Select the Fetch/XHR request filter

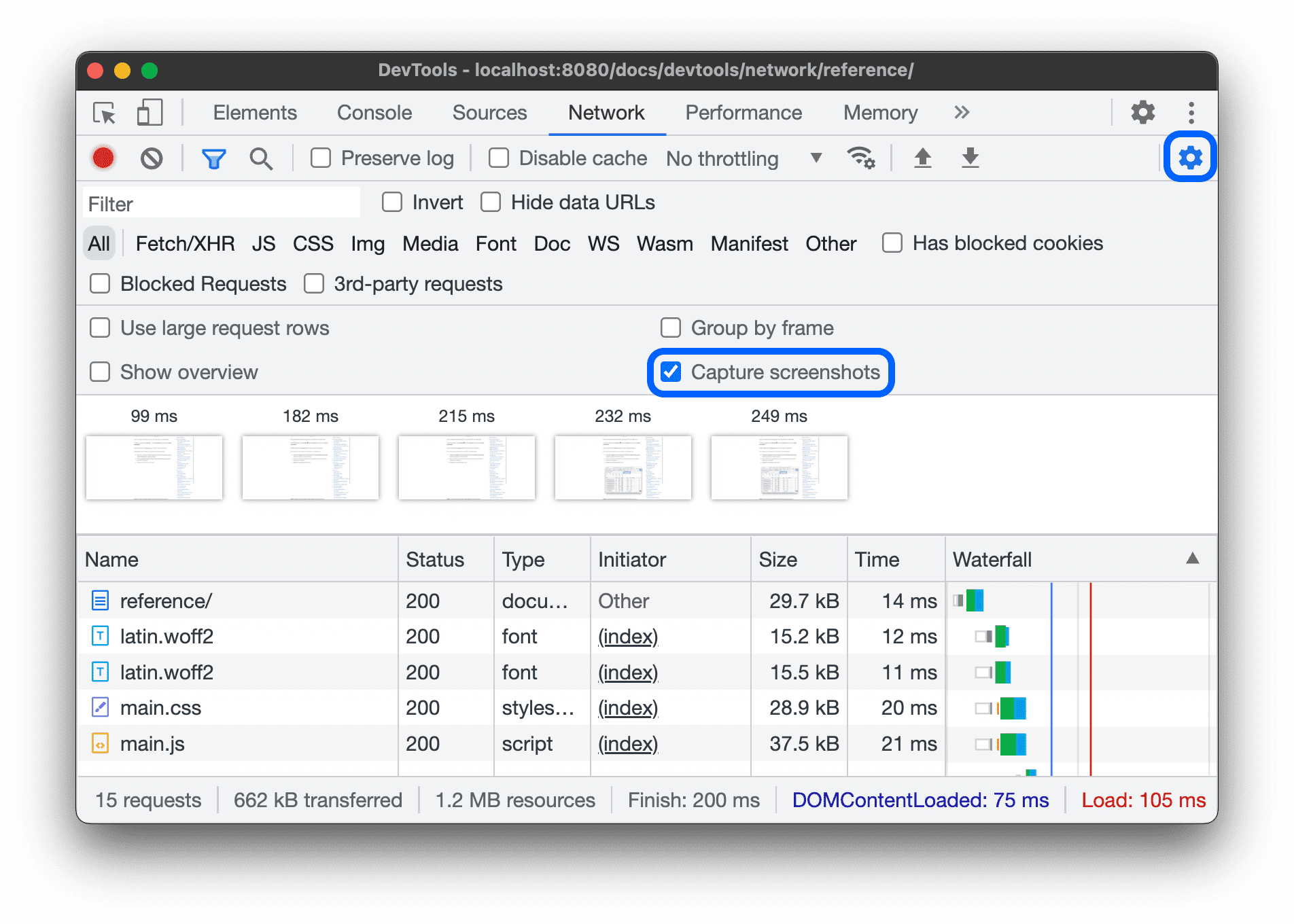184,243
